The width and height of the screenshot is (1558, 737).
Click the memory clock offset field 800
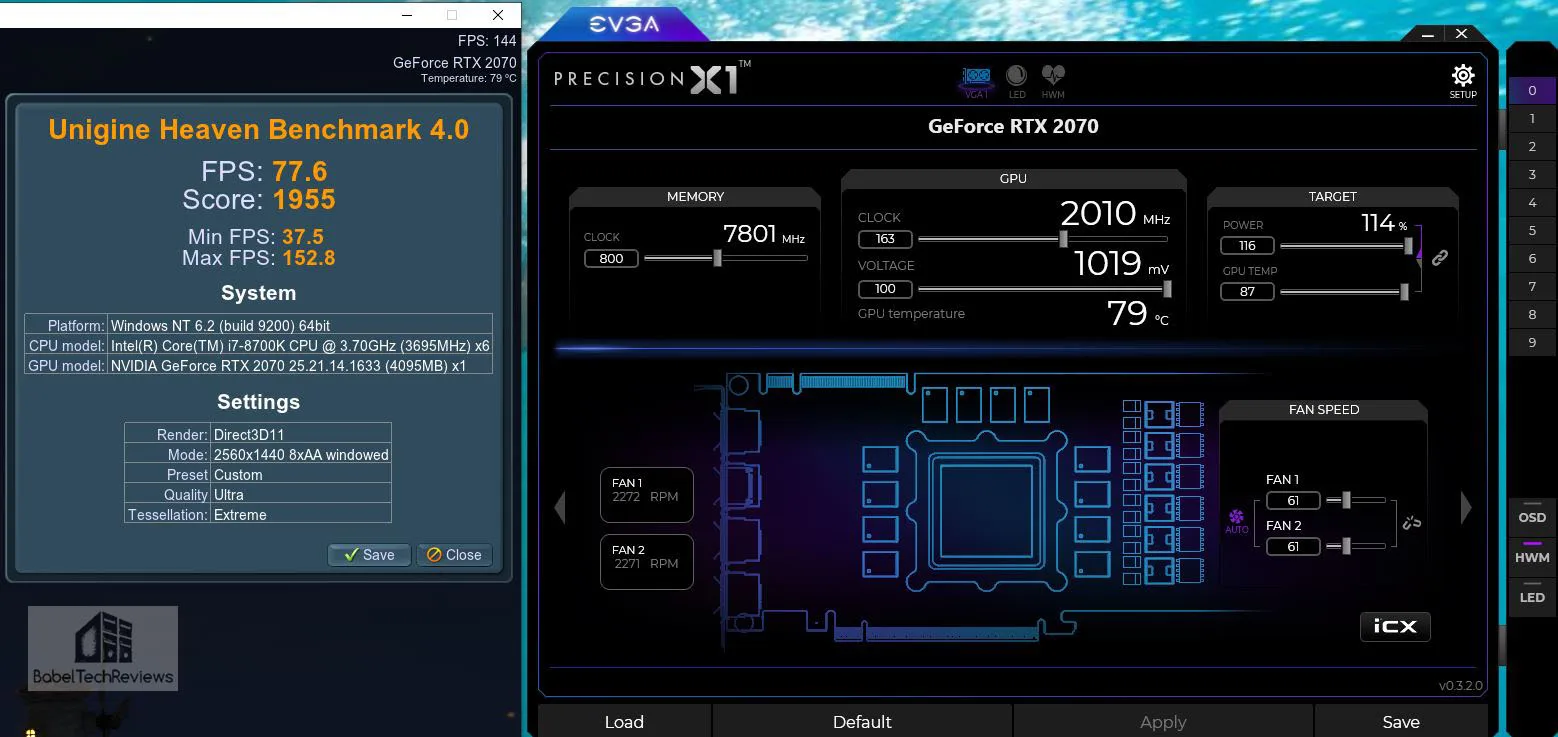[x=611, y=258]
